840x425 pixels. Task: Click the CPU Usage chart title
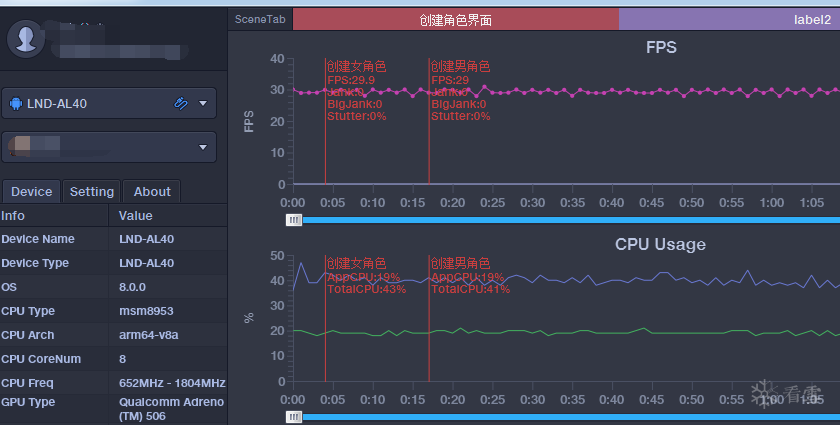tap(660, 244)
